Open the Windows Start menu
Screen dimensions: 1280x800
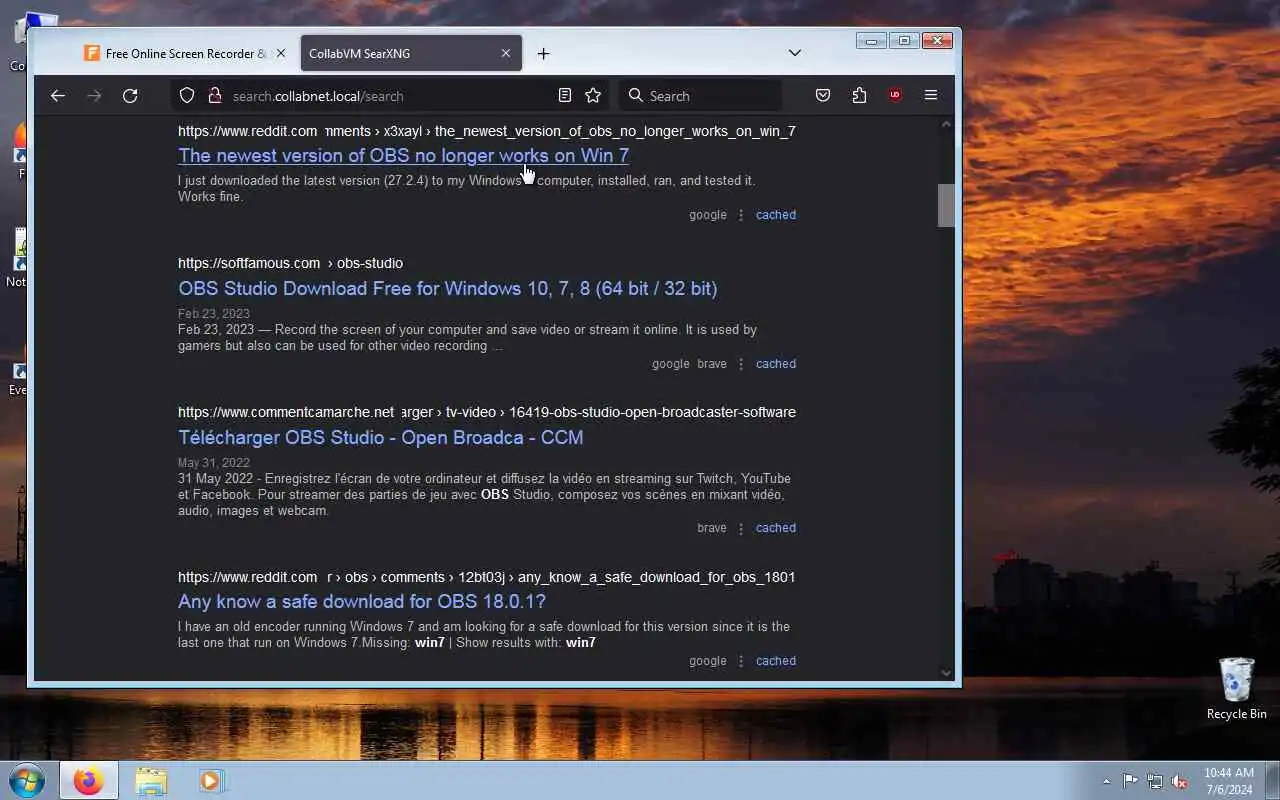(27, 780)
